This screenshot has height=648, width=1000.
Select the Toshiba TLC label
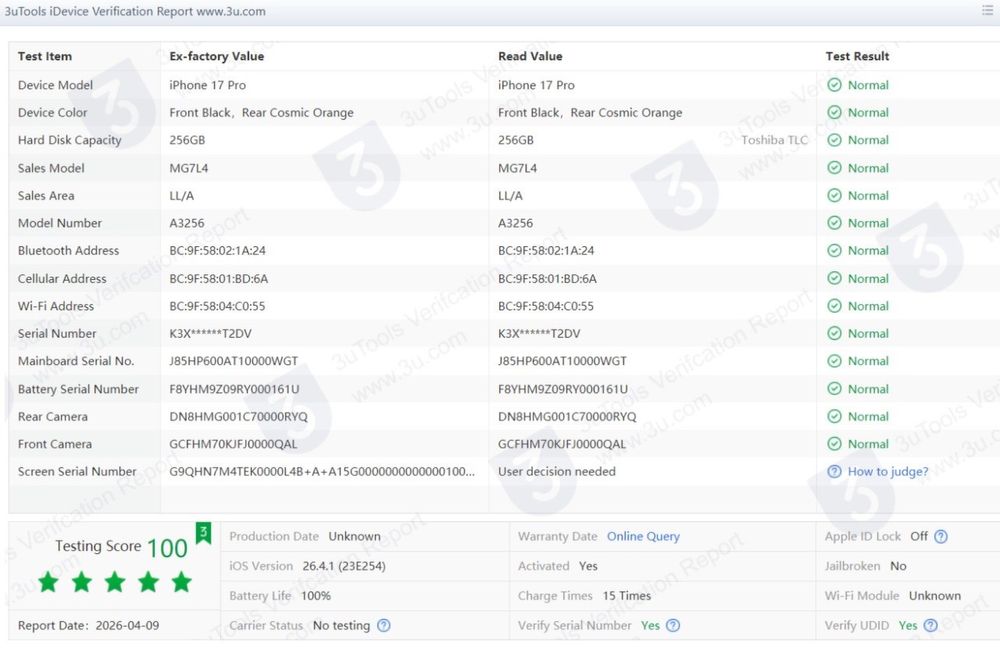click(x=774, y=140)
